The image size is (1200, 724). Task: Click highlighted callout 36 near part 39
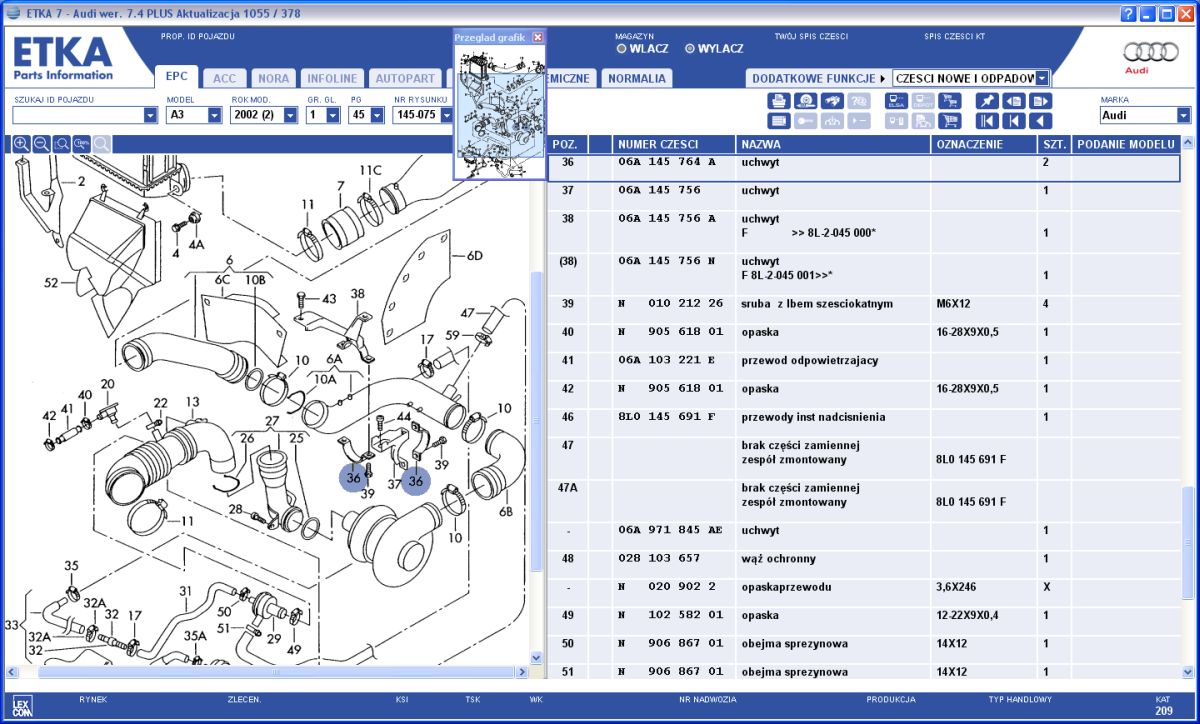click(353, 478)
